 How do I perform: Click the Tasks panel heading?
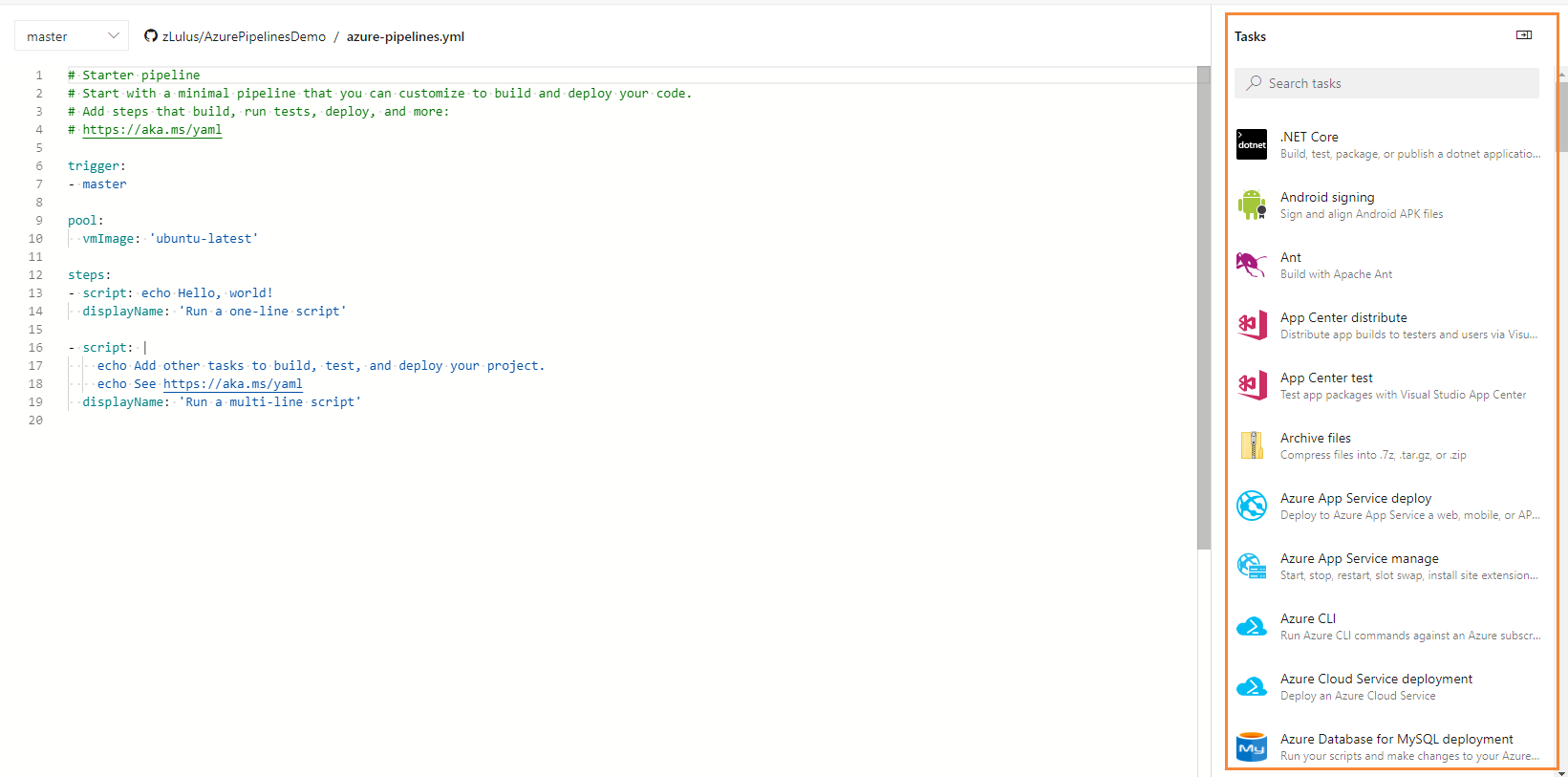[x=1250, y=36]
